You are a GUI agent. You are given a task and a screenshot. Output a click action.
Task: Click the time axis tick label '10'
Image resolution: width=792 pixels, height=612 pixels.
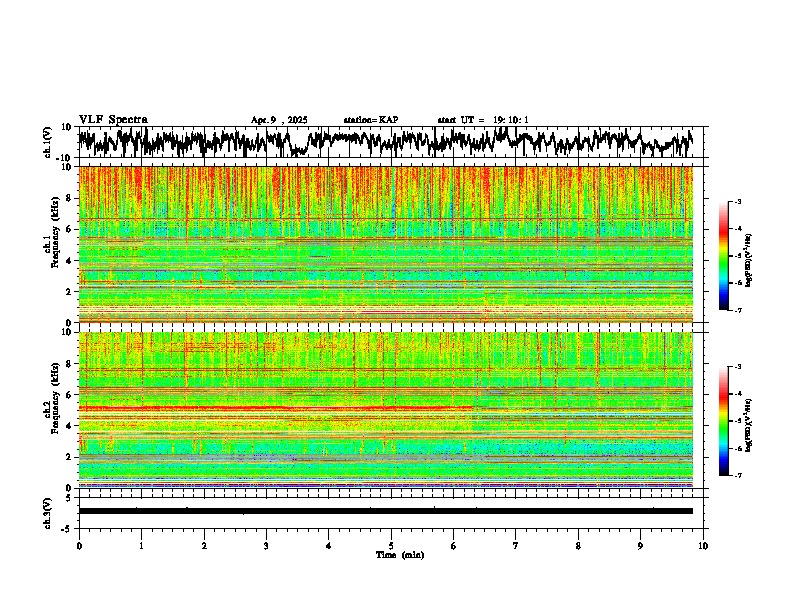[x=703, y=546]
